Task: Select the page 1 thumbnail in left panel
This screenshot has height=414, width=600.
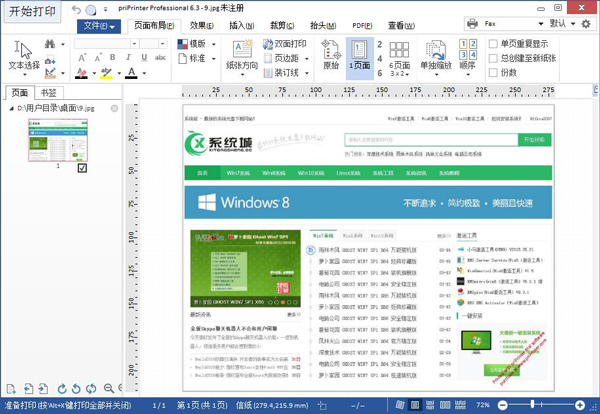Action: point(58,140)
